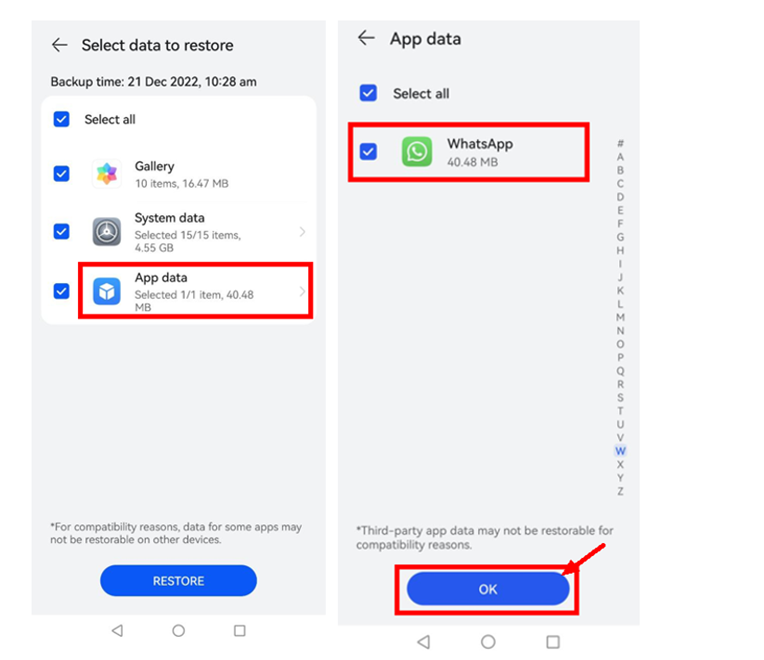Tap the blue RESTORE button
Viewport: 764px width, 660px height.
tap(178, 581)
